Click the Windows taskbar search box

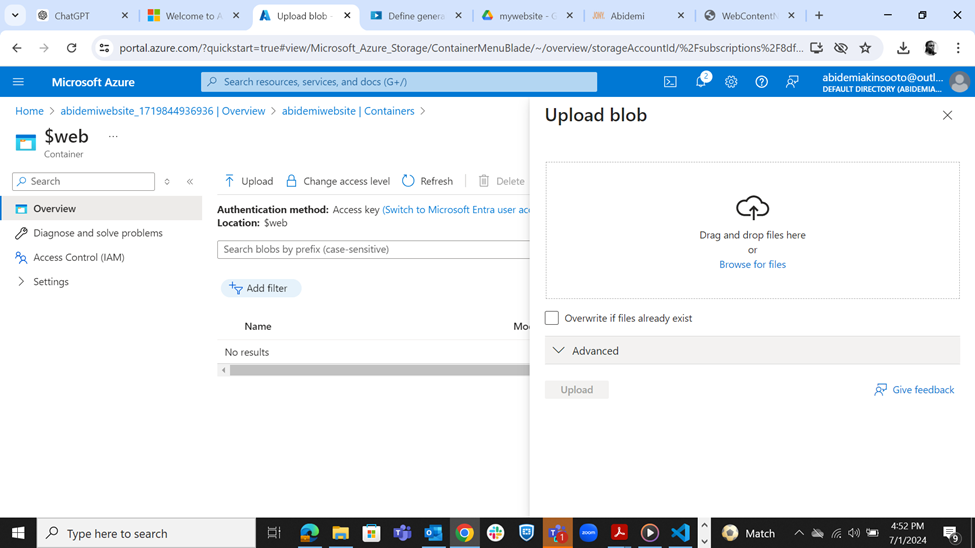pyautogui.click(x=147, y=533)
